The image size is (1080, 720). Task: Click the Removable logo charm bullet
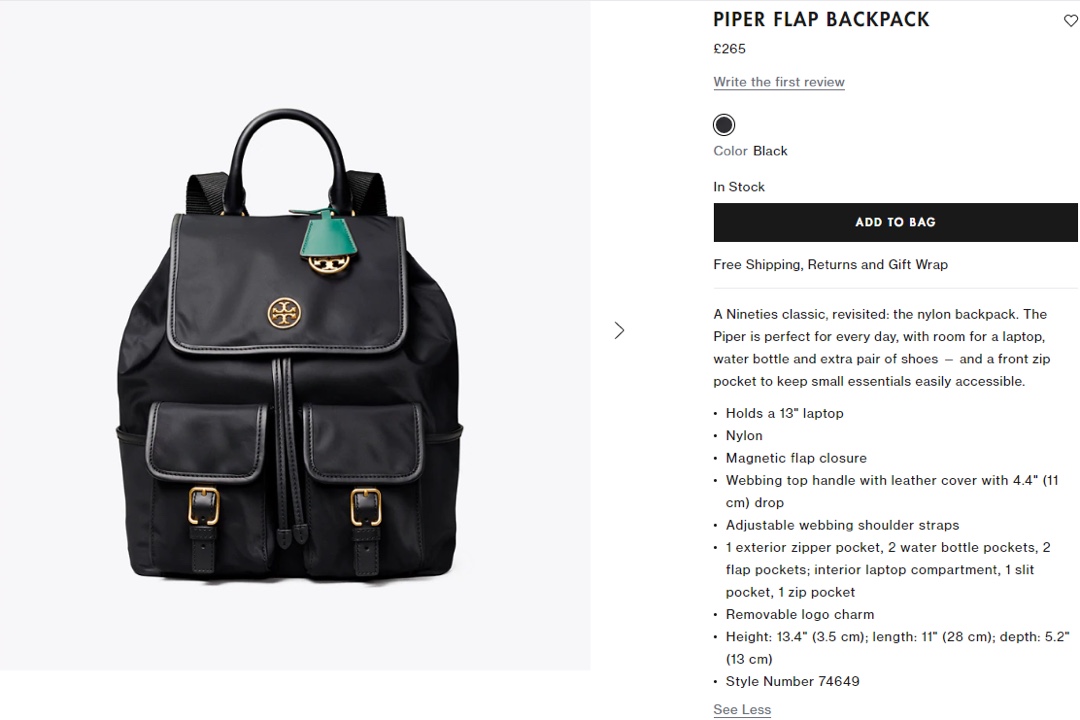click(x=800, y=615)
